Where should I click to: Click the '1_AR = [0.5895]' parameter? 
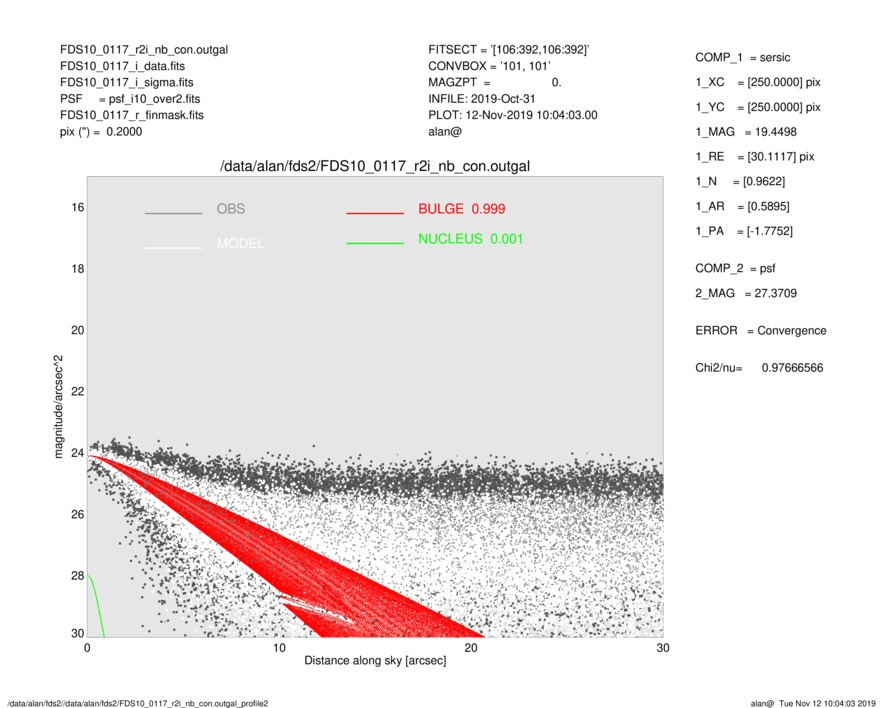742,207
